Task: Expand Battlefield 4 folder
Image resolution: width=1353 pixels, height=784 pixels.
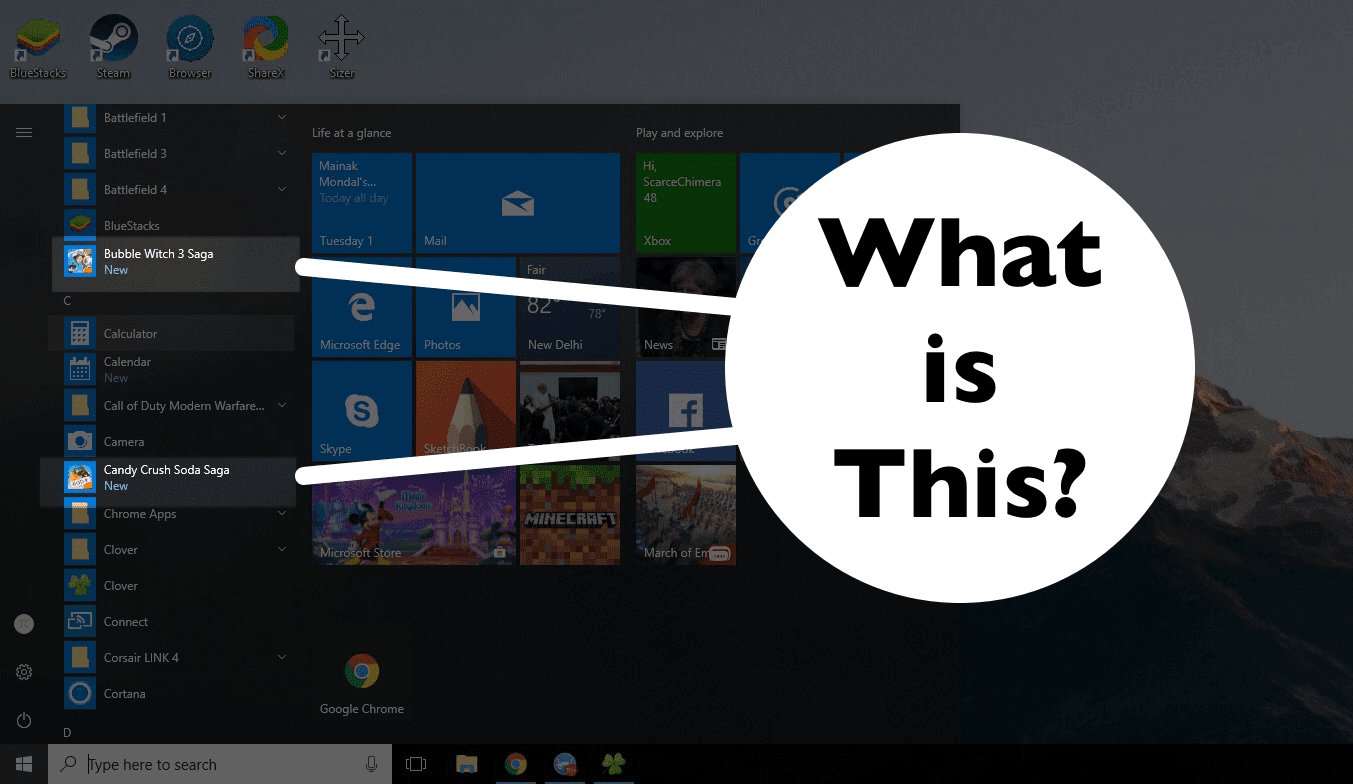Action: 282,190
